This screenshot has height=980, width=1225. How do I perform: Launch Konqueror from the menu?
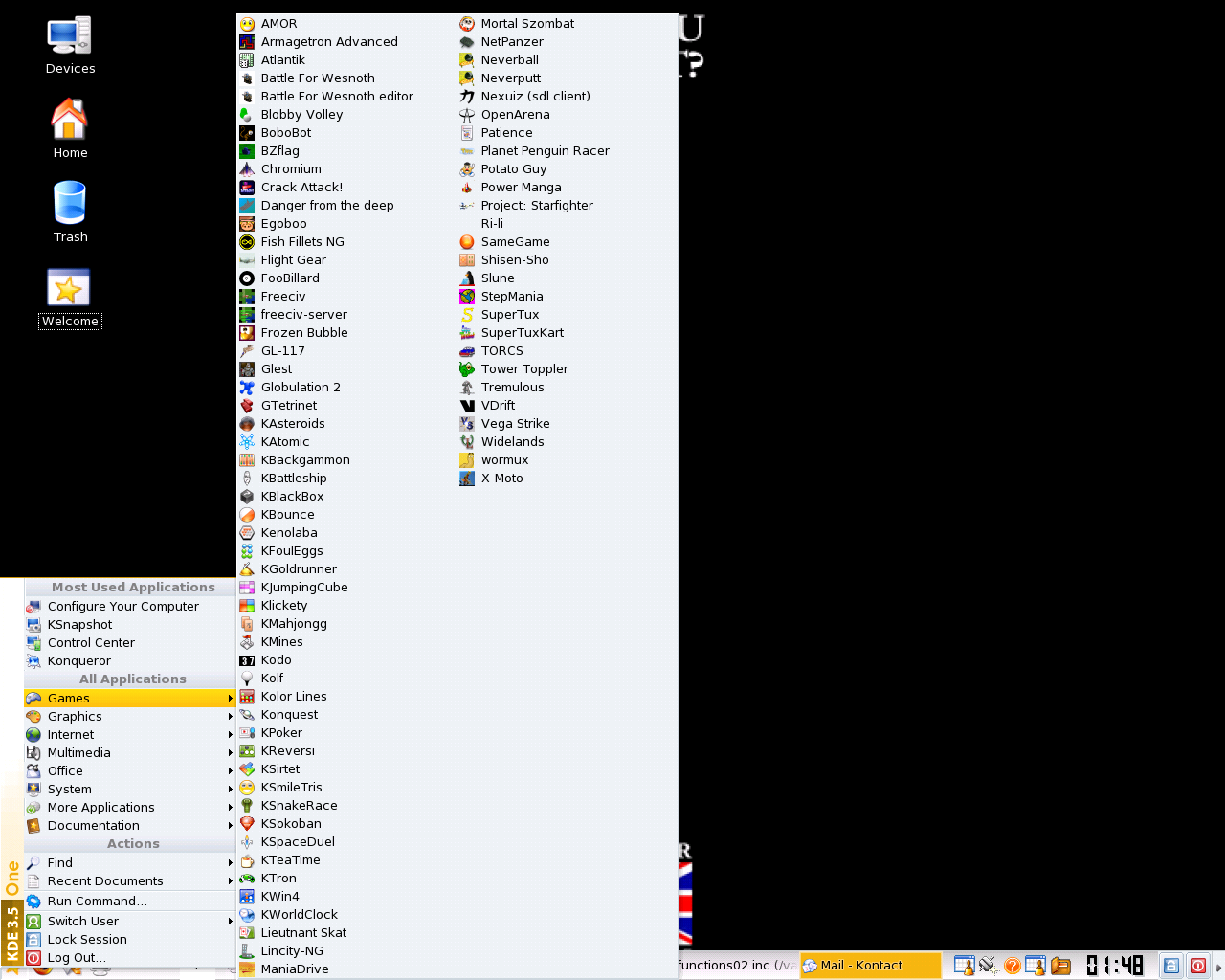click(x=129, y=661)
